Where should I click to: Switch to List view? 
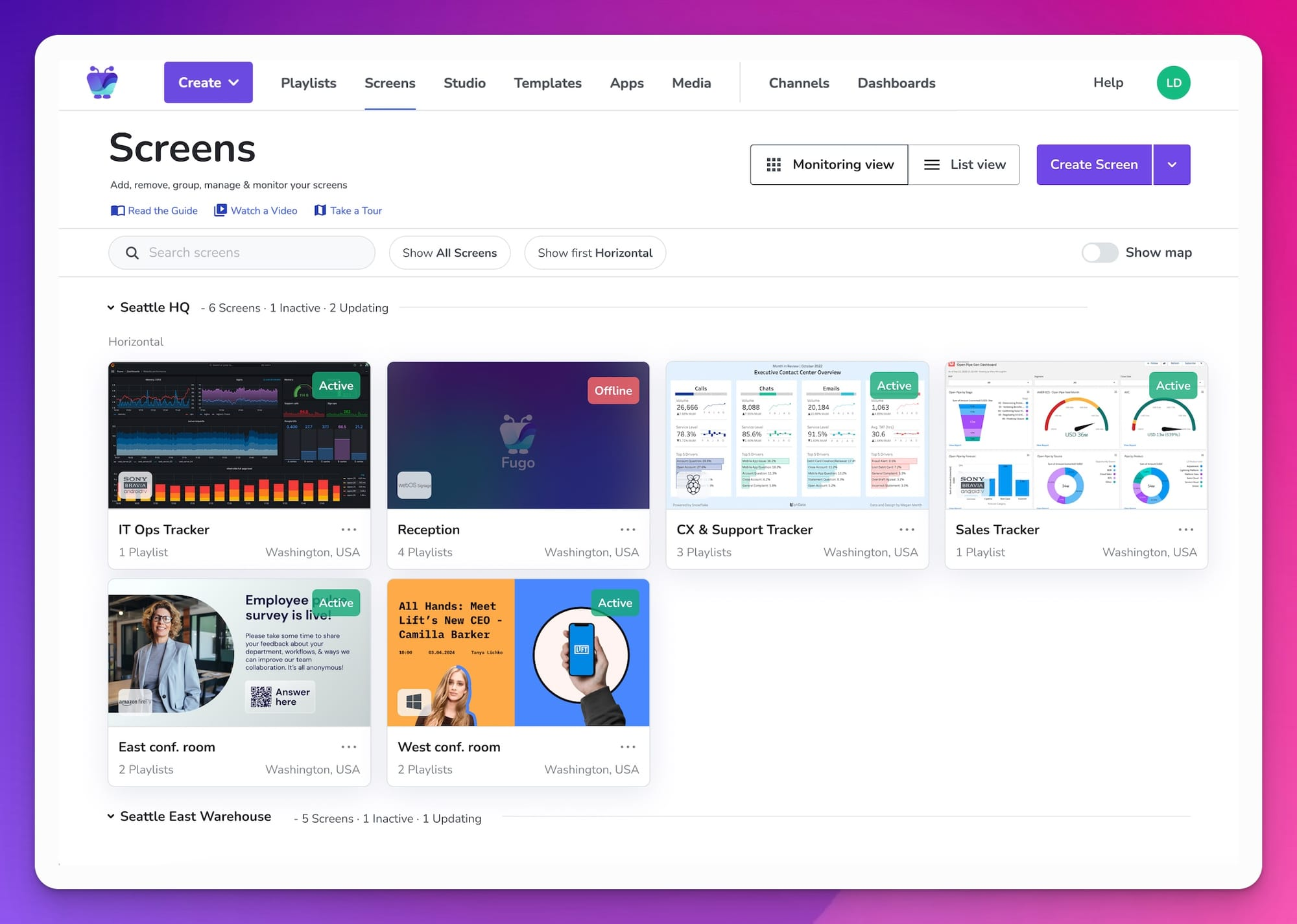point(964,165)
